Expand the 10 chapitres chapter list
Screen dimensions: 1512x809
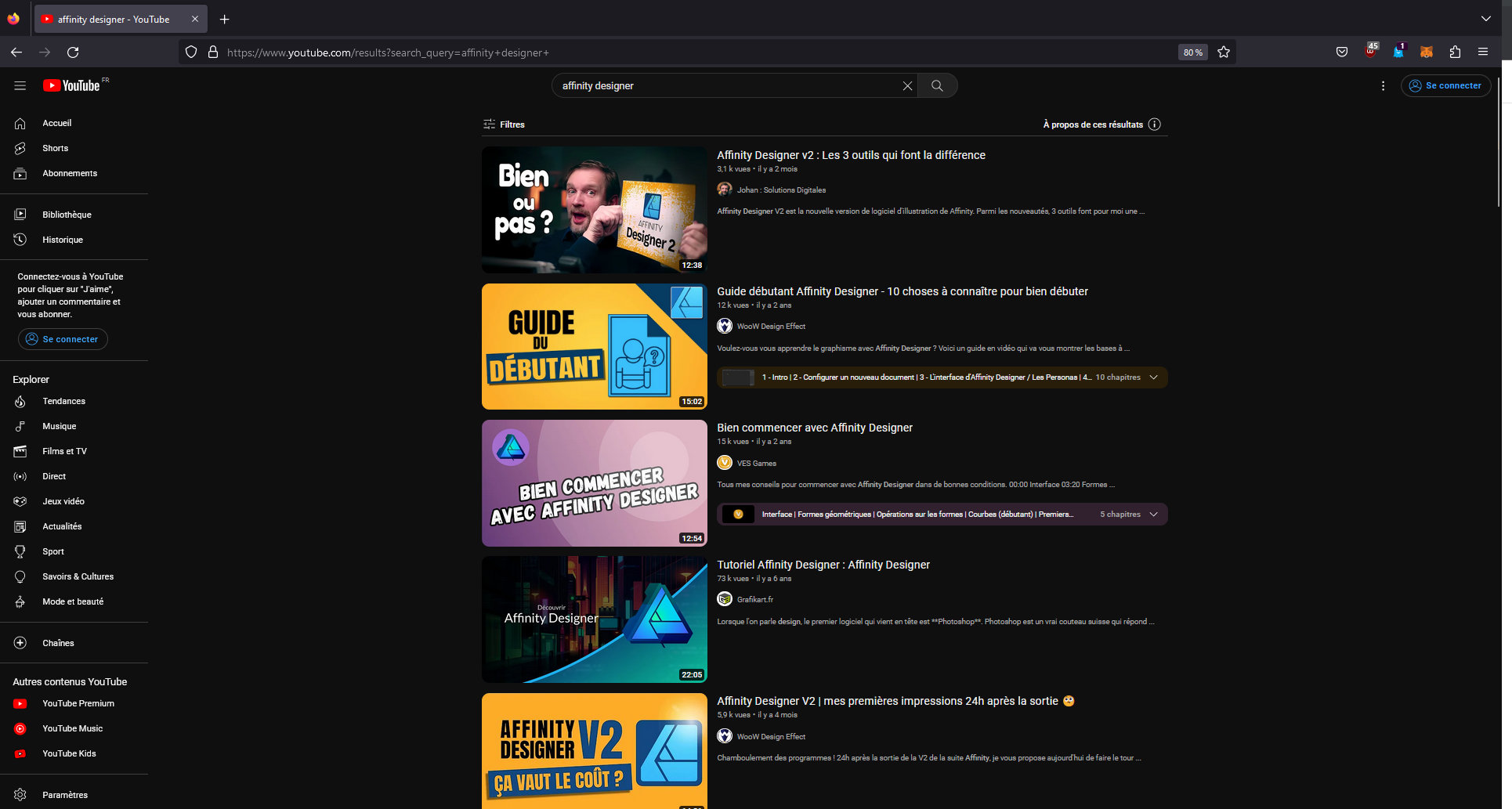[1153, 377]
